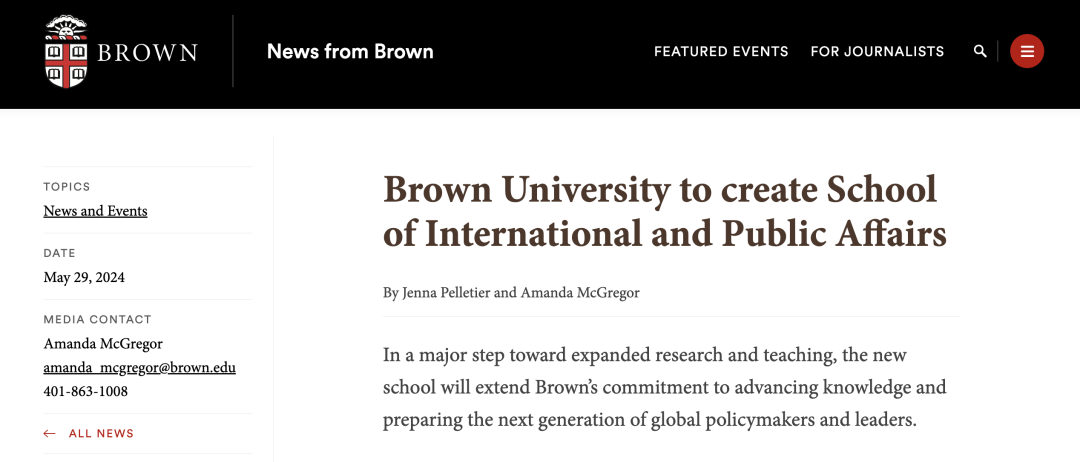Screen dimensions: 1080x462
Task: Click the article's intro summary paragraph
Action: pos(664,387)
